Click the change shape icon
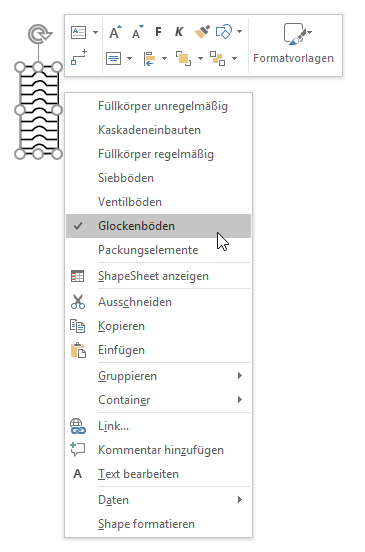365x552 pixels. 224,32
